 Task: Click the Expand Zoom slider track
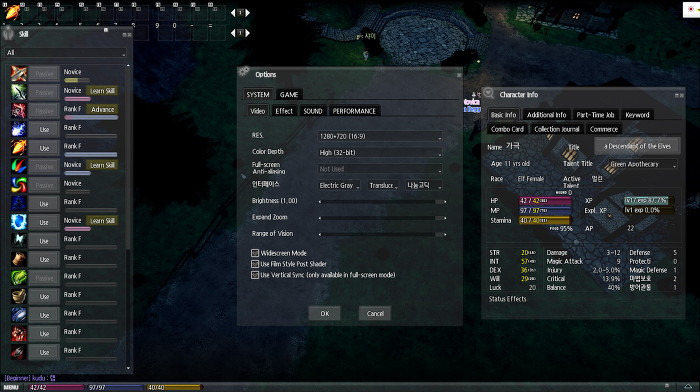coord(382,218)
